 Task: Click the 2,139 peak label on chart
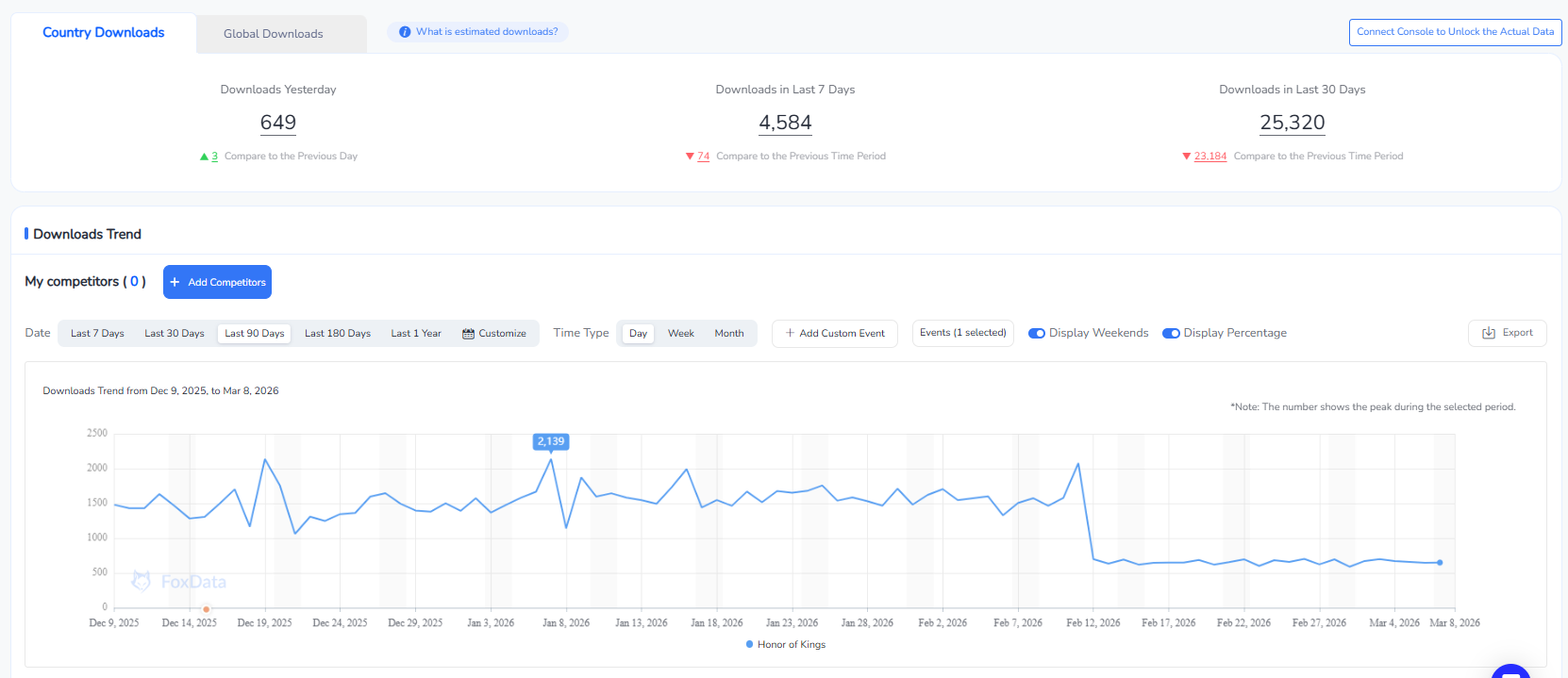click(x=551, y=441)
